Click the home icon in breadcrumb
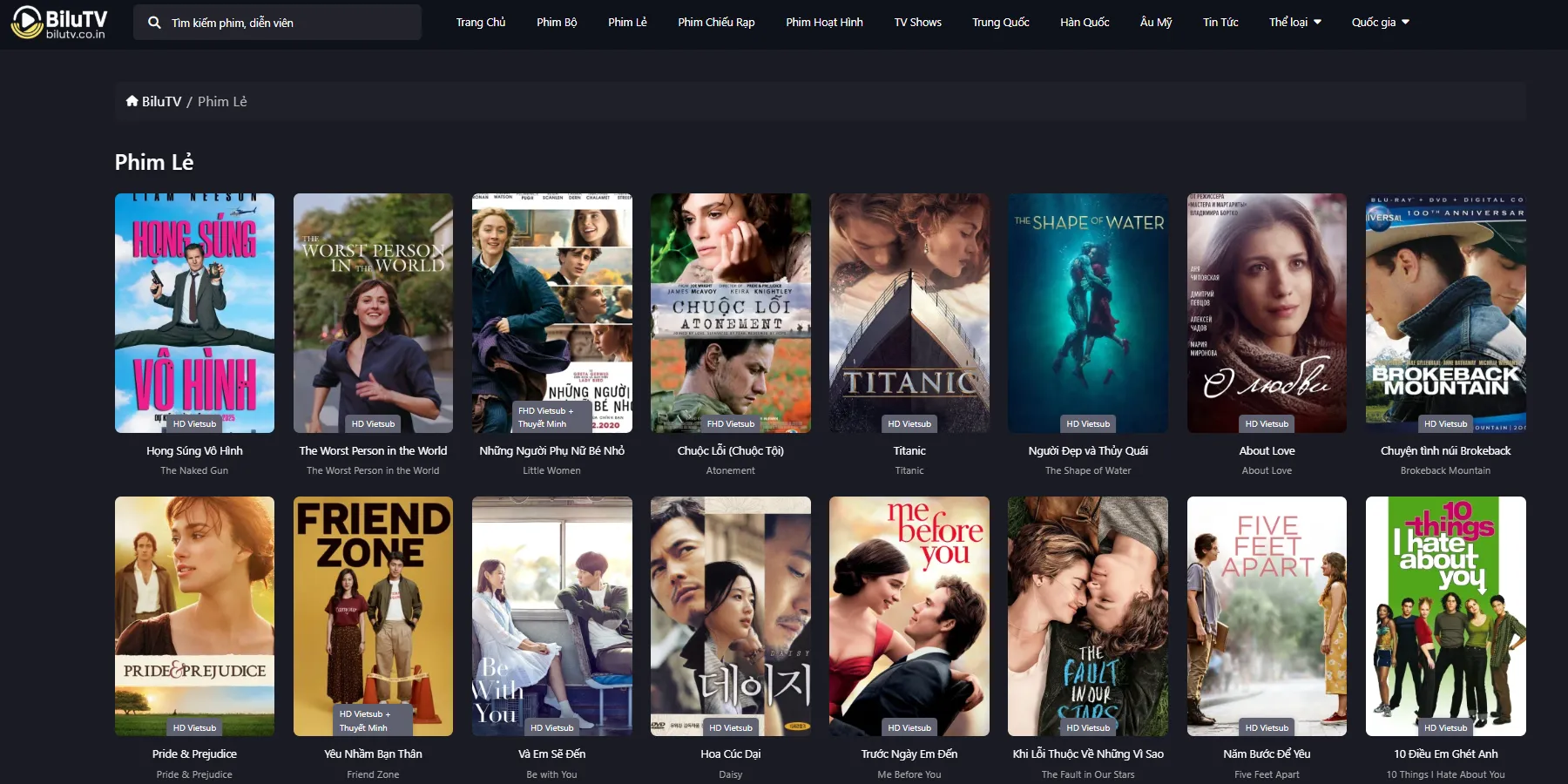 [x=132, y=101]
